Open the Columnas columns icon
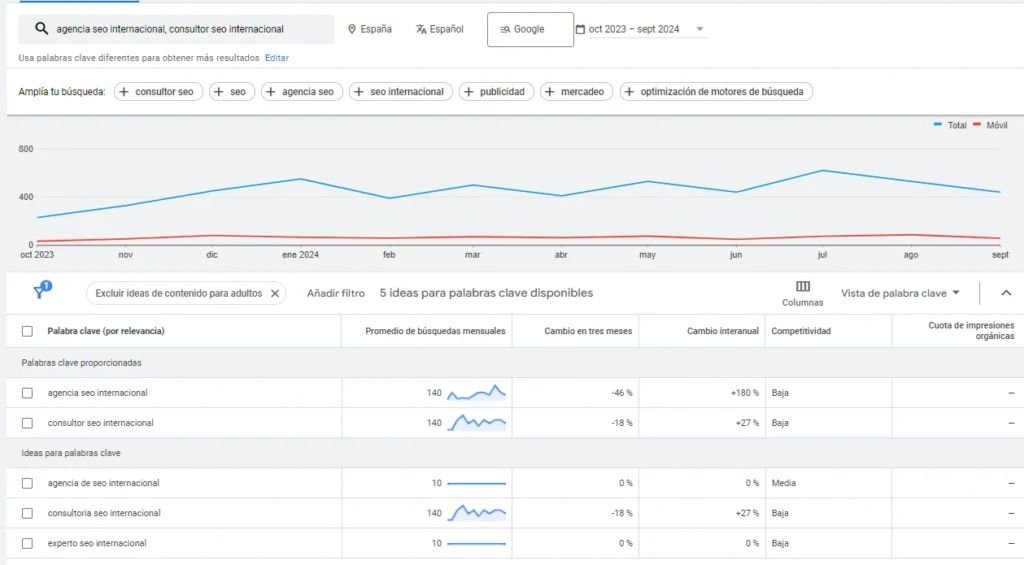This screenshot has width=1024, height=565. click(x=803, y=286)
